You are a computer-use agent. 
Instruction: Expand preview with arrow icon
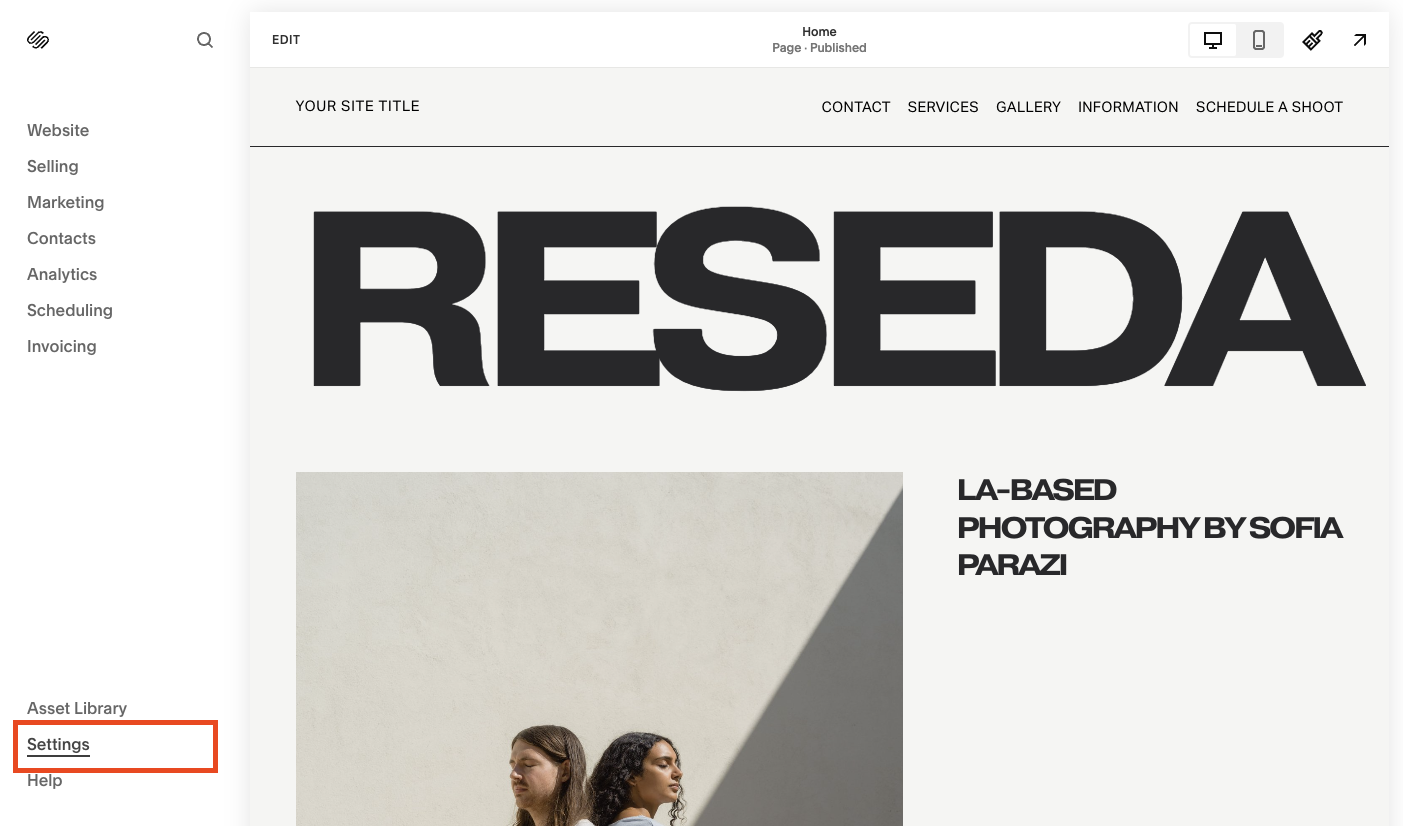pos(1360,40)
